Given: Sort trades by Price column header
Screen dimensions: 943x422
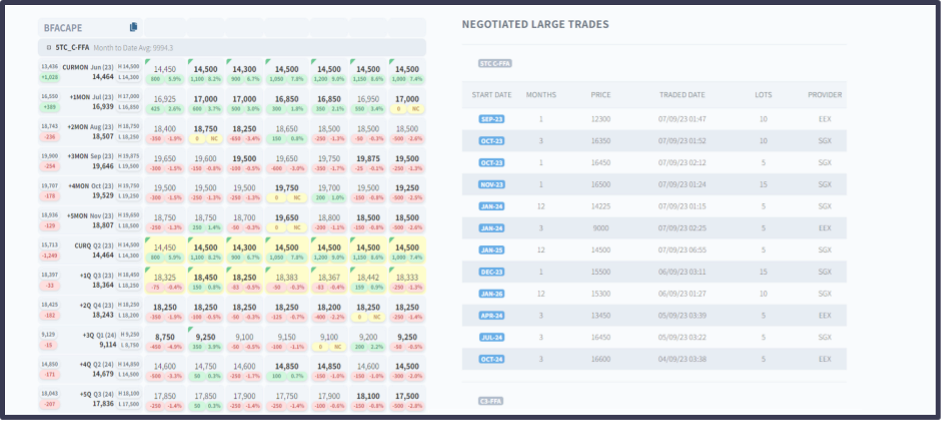Looking at the screenshot, I should pyautogui.click(x=600, y=95).
